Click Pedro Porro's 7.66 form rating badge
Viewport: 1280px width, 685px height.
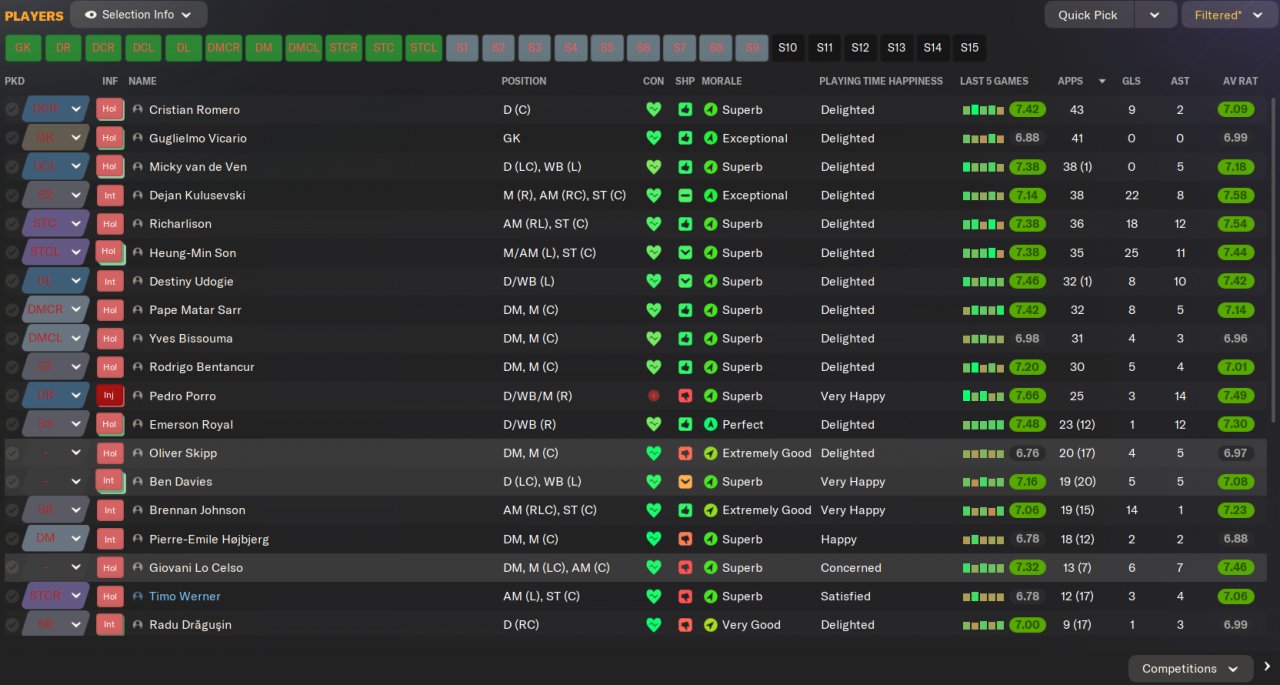click(x=1028, y=396)
